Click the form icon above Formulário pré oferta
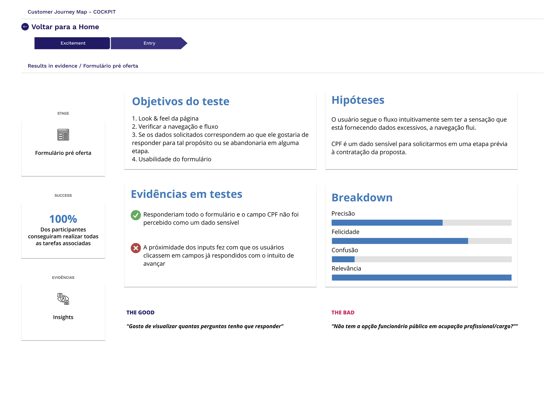Image resolution: width=551 pixels, height=393 pixels. 63,135
